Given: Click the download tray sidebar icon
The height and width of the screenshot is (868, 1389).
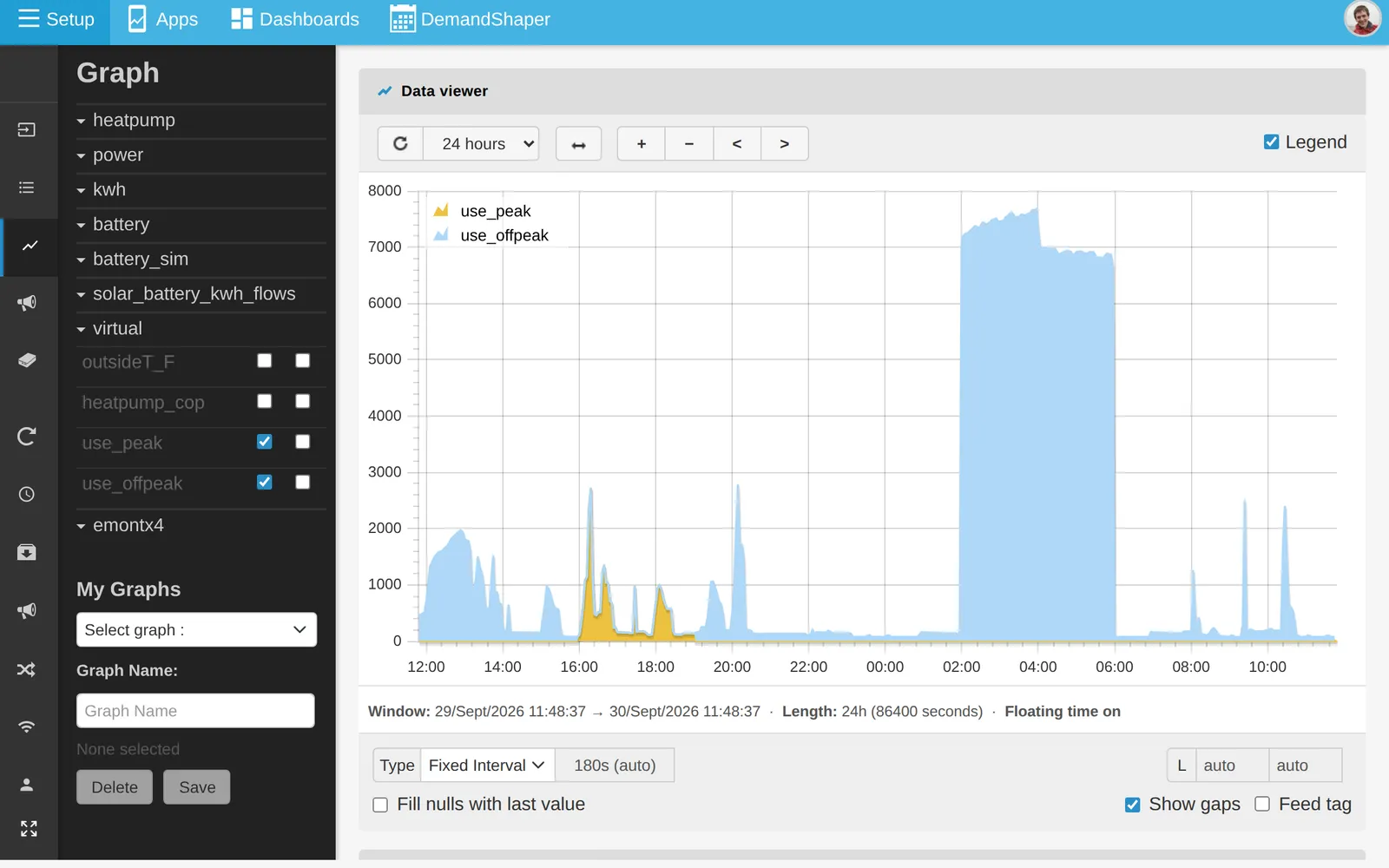Looking at the screenshot, I should click(x=27, y=553).
